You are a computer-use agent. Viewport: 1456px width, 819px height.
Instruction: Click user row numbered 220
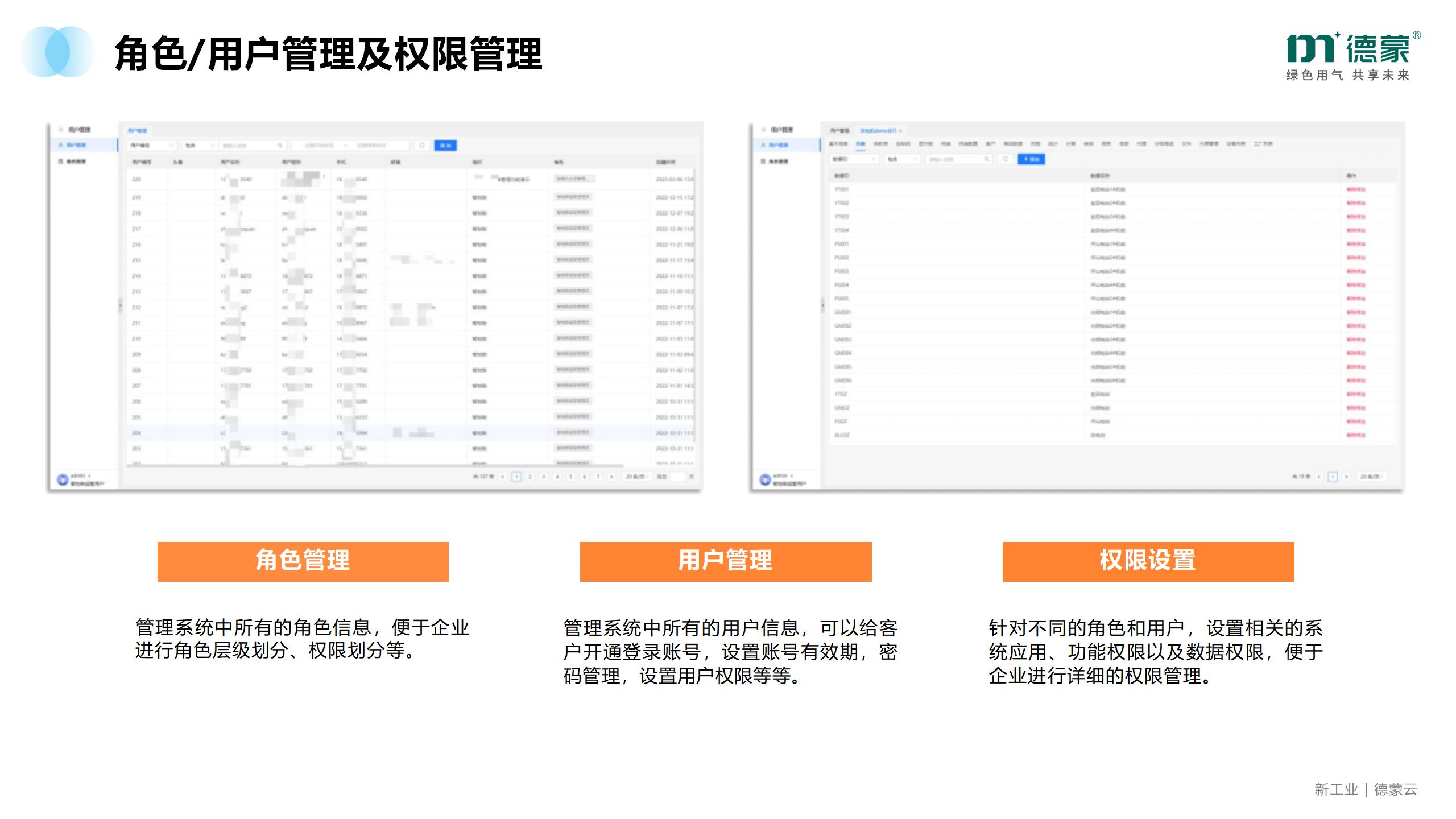coord(410,179)
